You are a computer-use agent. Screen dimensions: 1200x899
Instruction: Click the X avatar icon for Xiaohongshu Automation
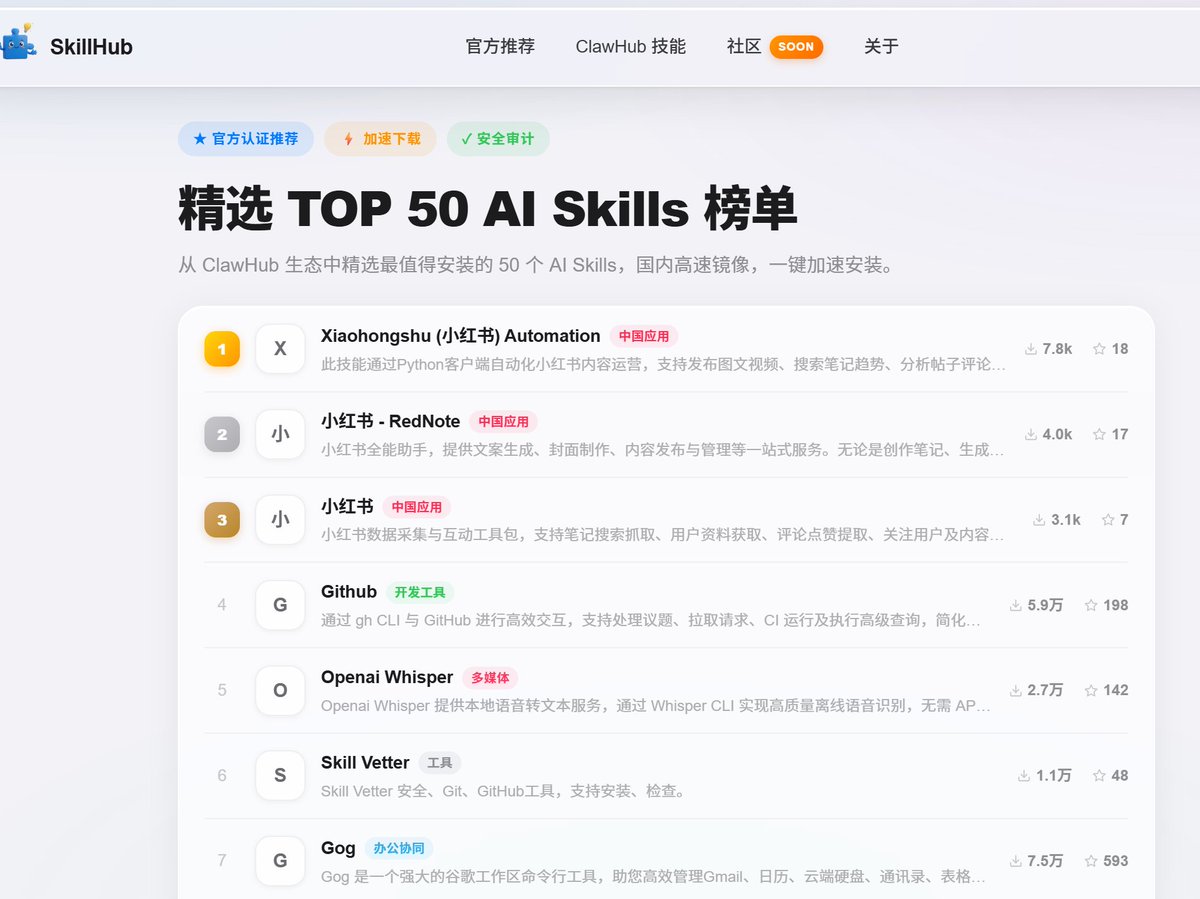click(x=279, y=348)
